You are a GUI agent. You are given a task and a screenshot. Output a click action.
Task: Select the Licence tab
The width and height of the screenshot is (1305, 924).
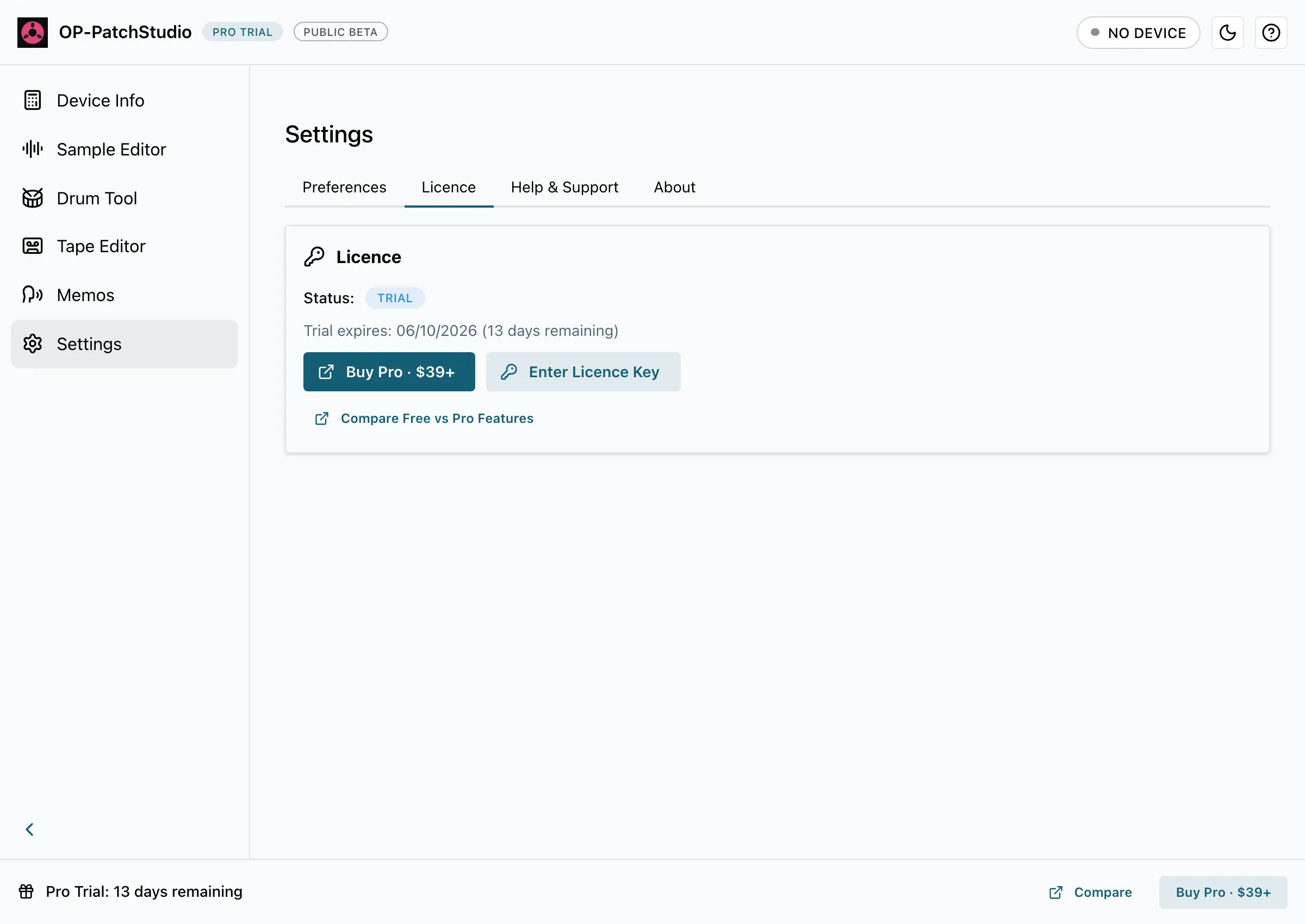pyautogui.click(x=449, y=187)
